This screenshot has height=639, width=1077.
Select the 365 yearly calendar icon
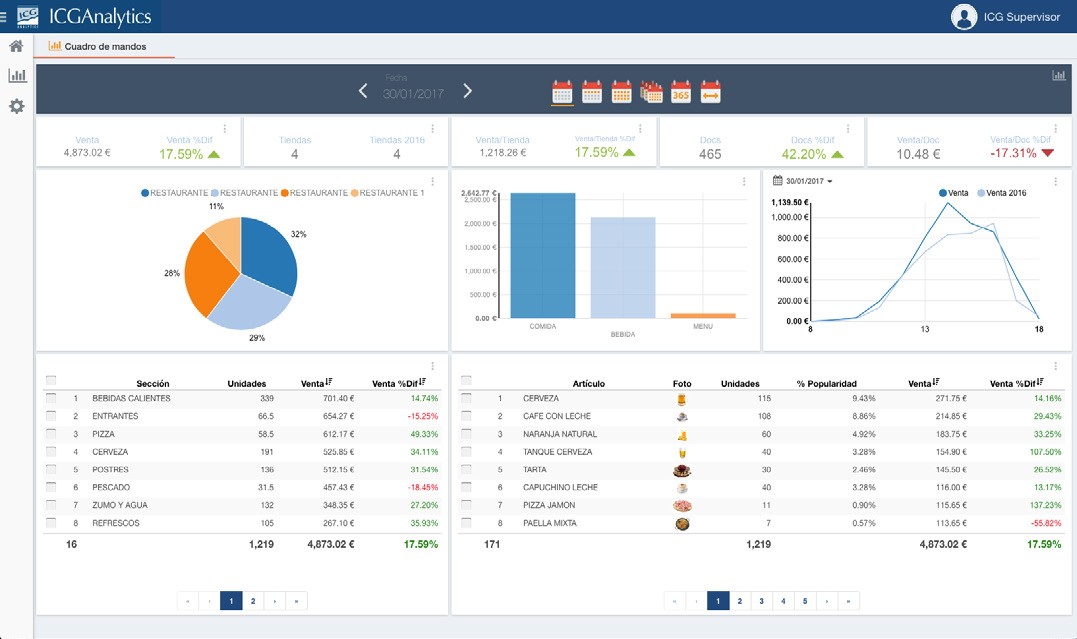[681, 92]
